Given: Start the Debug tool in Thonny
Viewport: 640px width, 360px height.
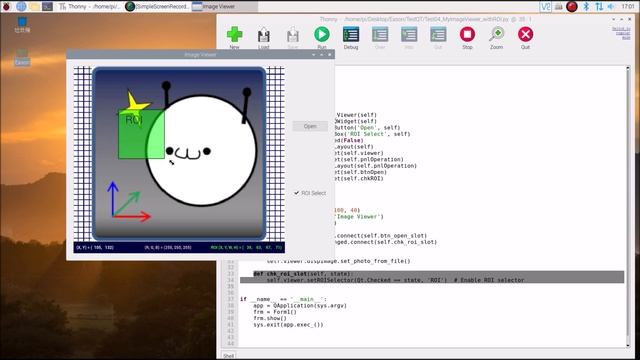Looking at the screenshot, I should click(x=351, y=35).
